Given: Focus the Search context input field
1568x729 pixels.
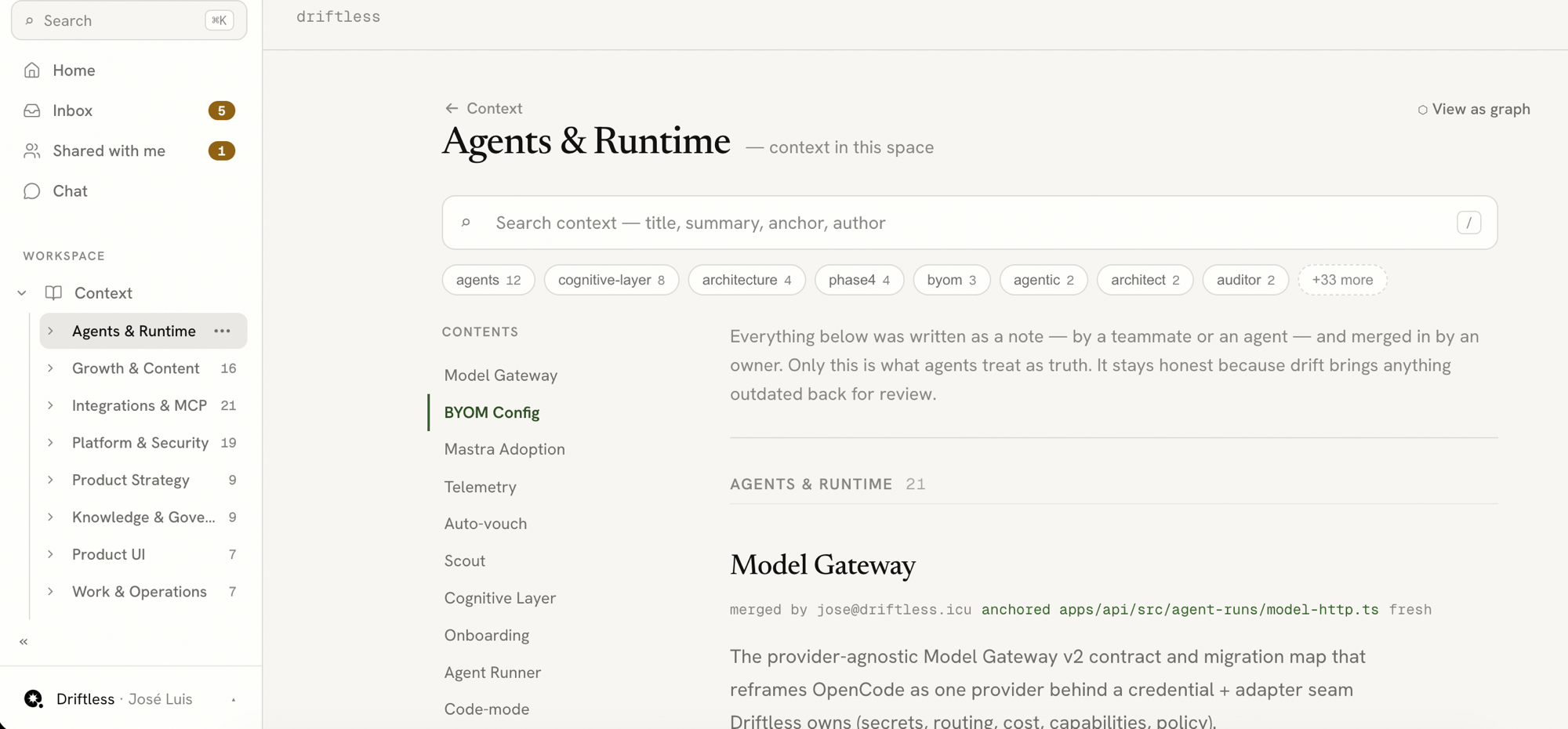Looking at the screenshot, I should coord(970,223).
